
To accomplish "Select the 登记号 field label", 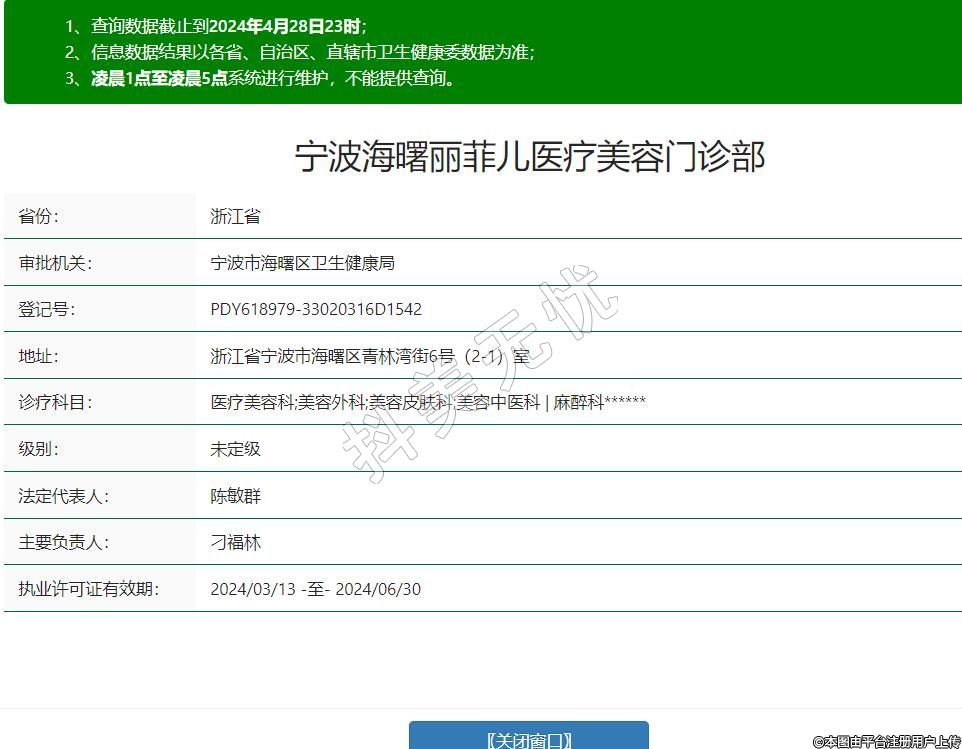I will click(x=47, y=309).
